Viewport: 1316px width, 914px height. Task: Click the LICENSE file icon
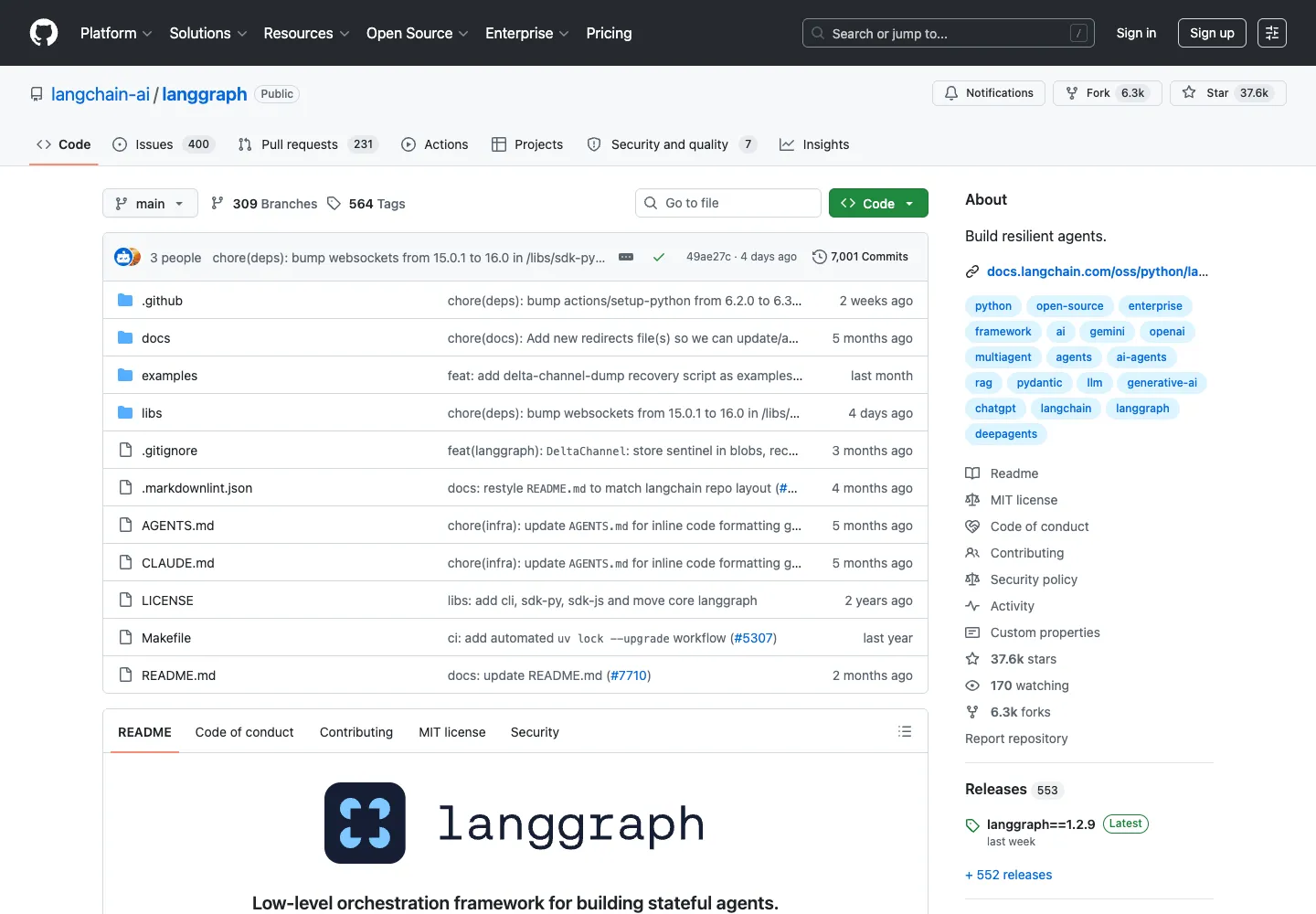pyautogui.click(x=125, y=600)
